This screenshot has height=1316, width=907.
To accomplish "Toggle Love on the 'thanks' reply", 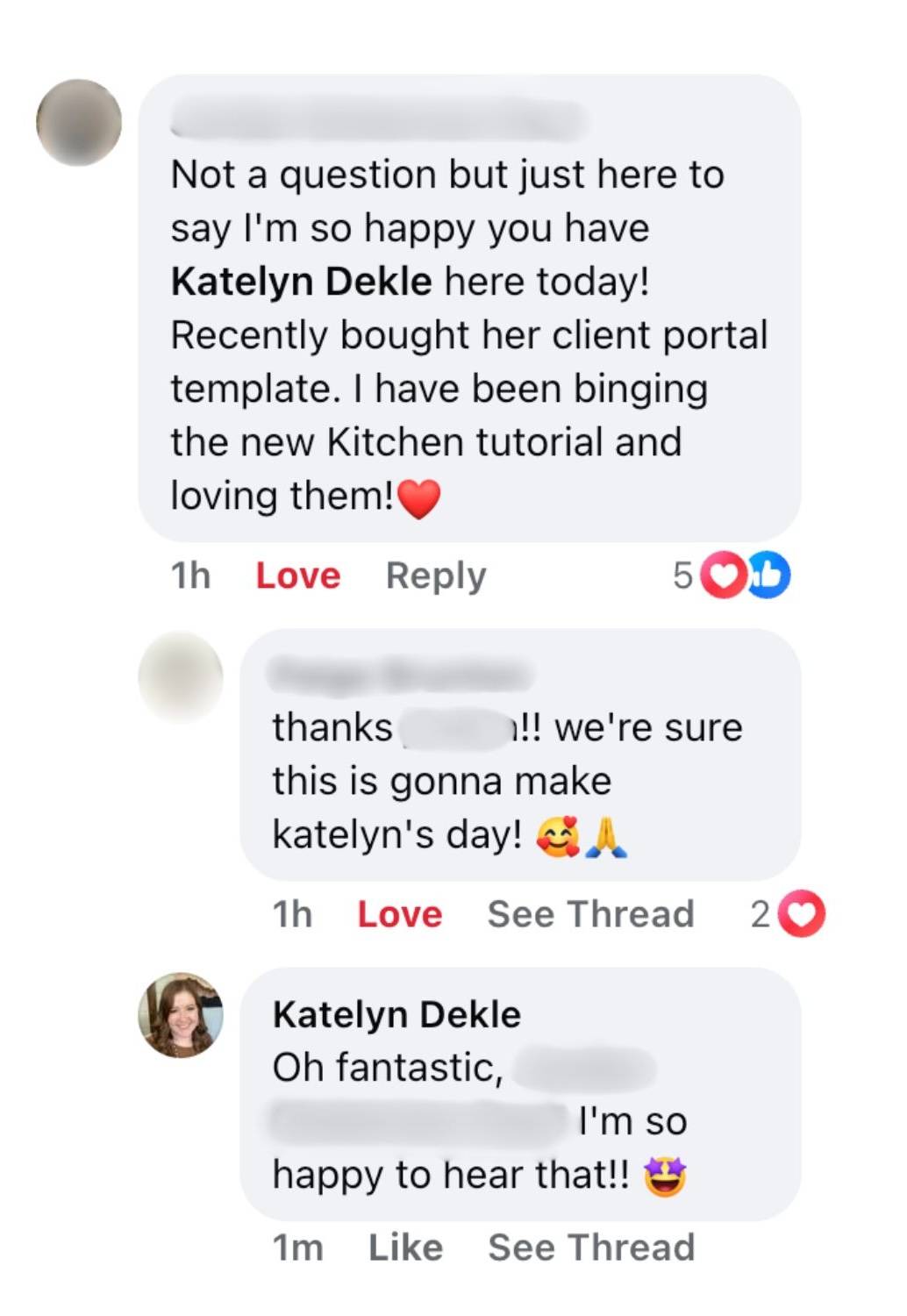I will (x=400, y=915).
